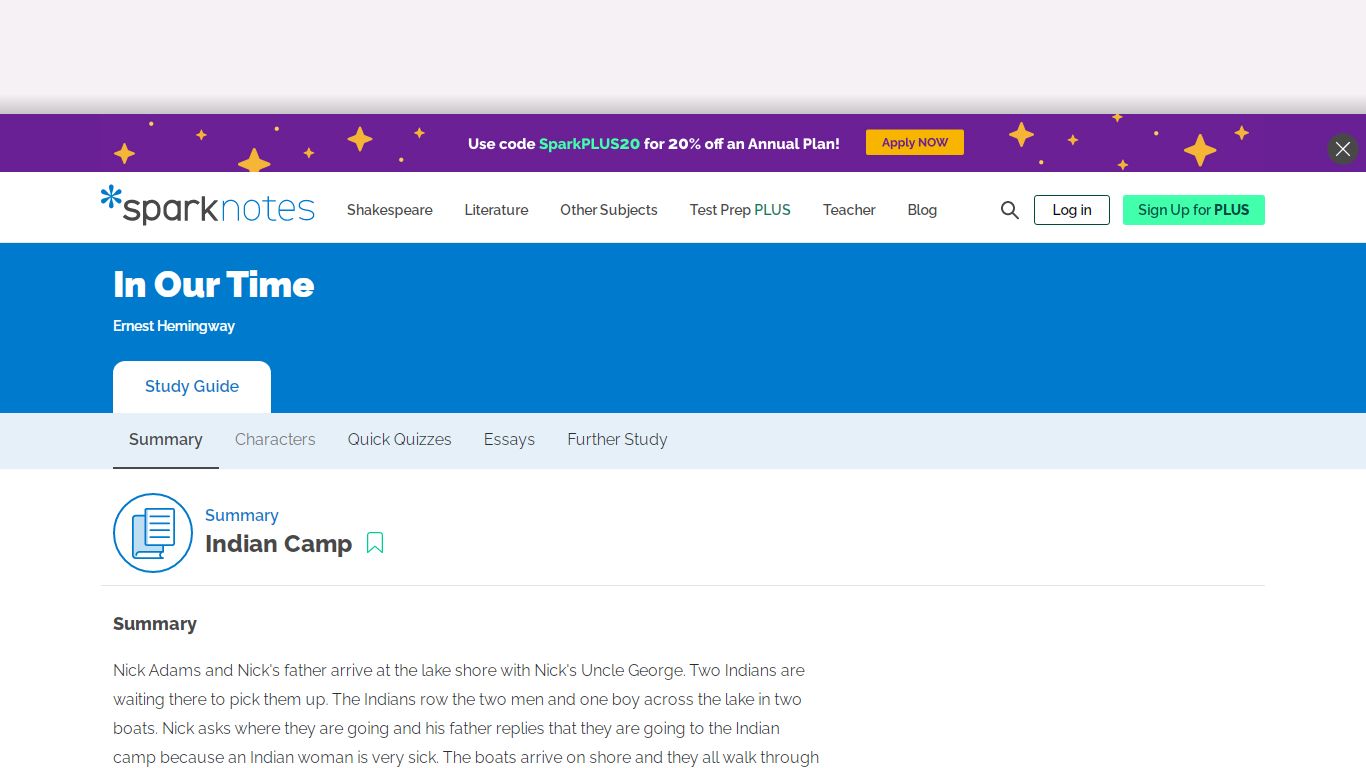Open the Quick Quizzes tab
Viewport: 1366px width, 768px height.
400,440
